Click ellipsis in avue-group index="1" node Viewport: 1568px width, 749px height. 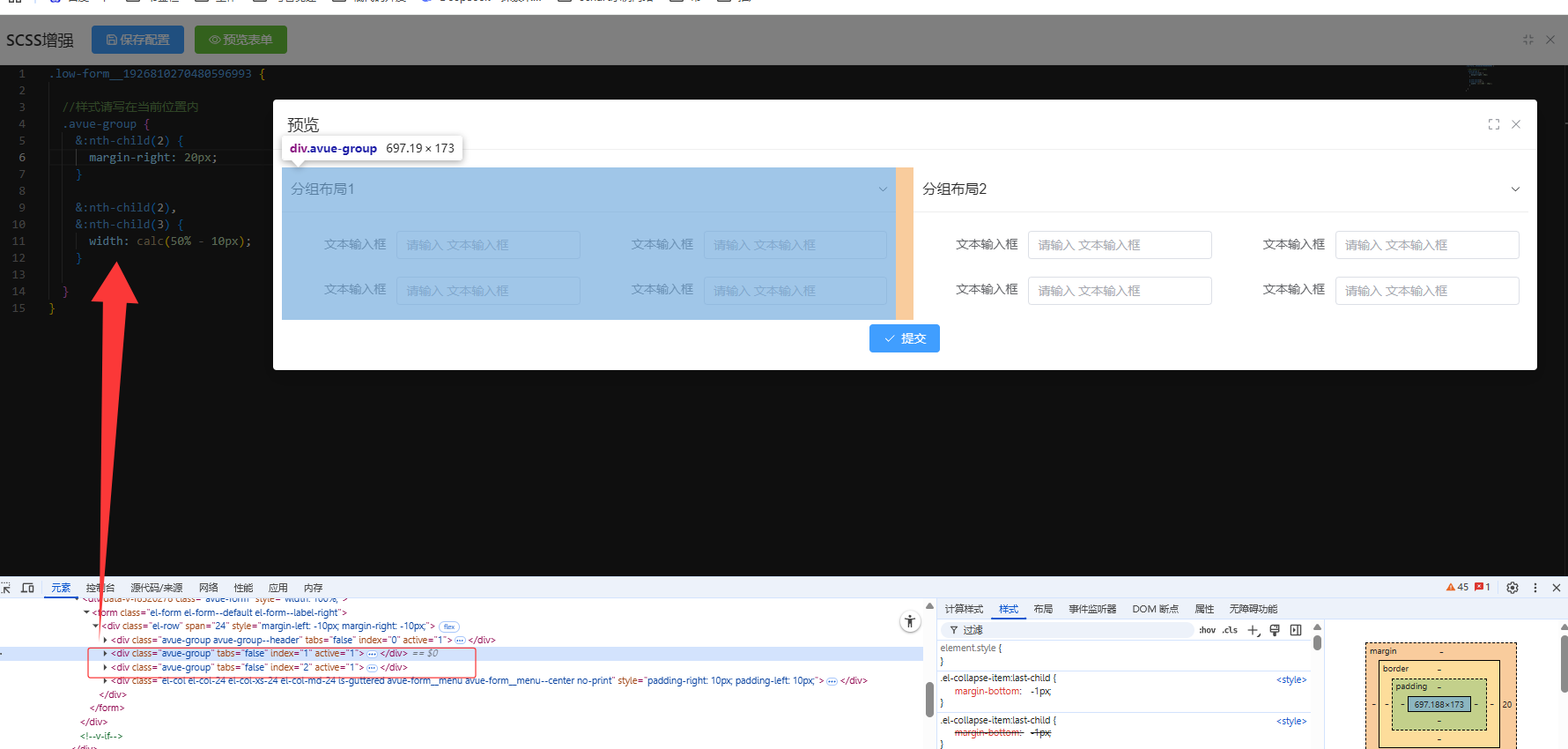[x=372, y=654]
